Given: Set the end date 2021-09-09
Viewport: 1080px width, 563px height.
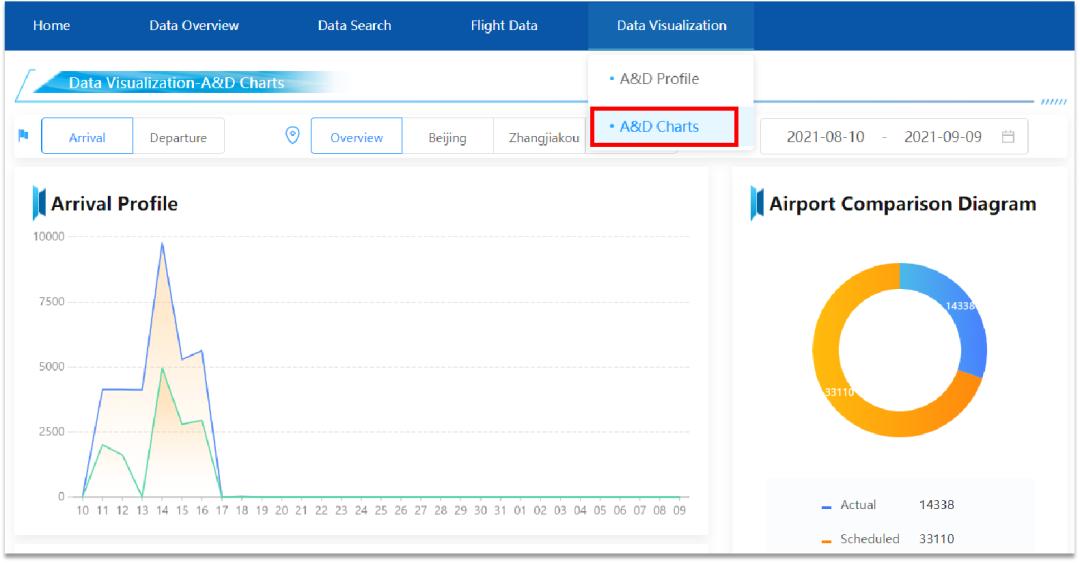Looking at the screenshot, I should click(943, 136).
